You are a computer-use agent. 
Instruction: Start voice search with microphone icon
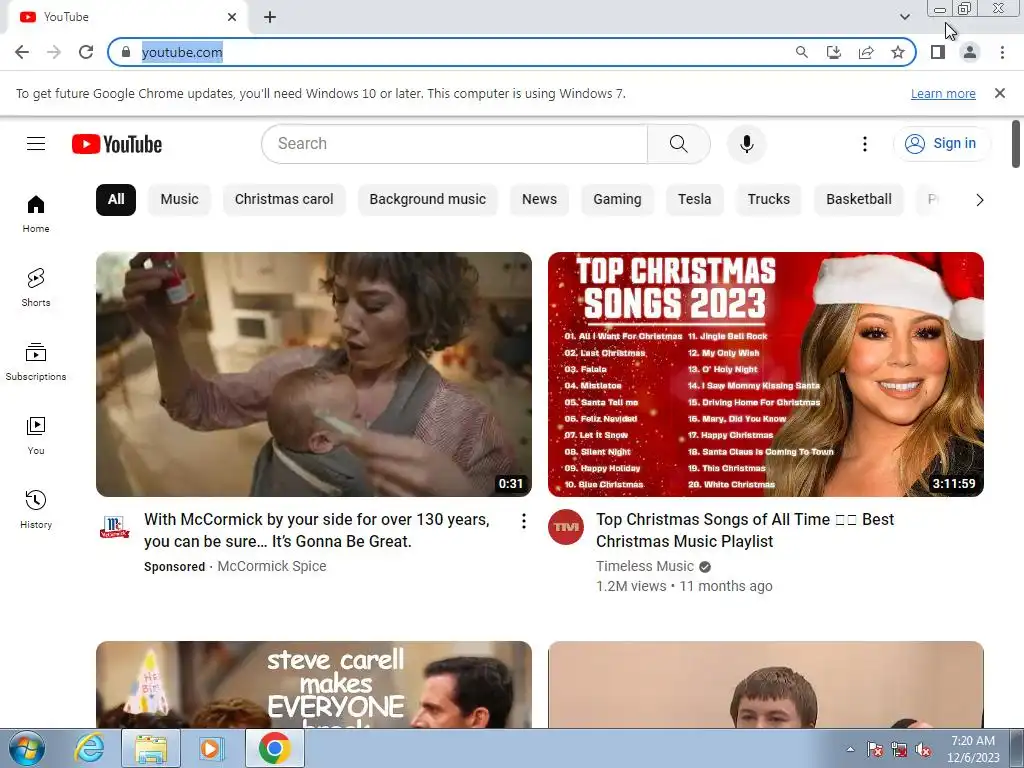[746, 144]
